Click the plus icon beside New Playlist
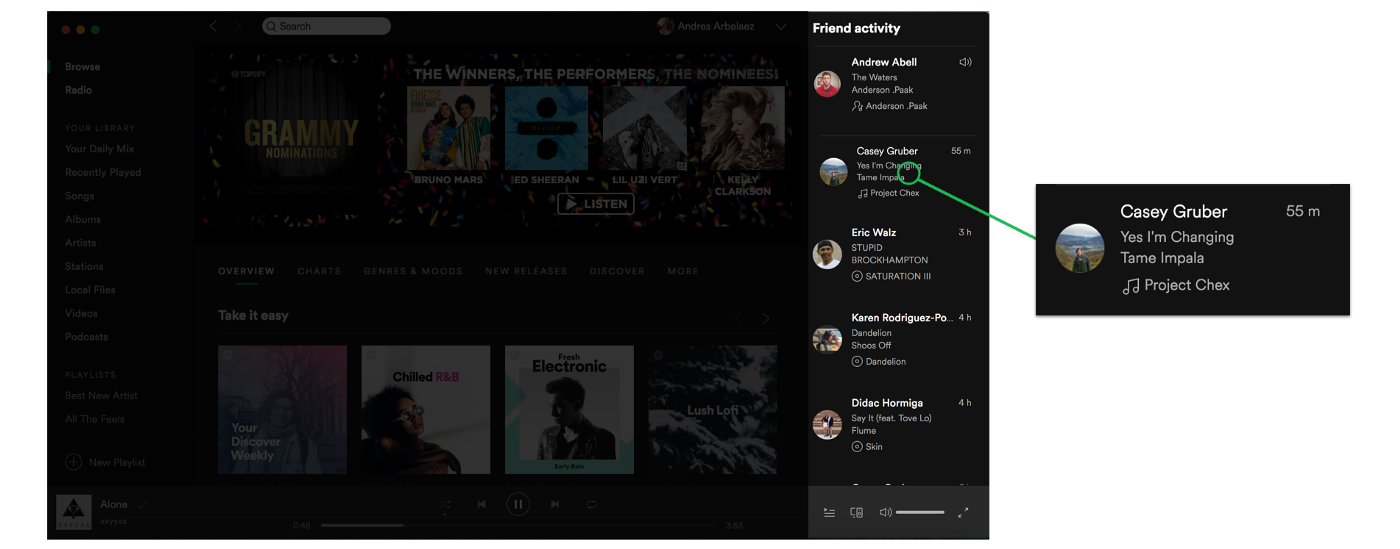Screen dimensions: 1400x549 (74, 462)
